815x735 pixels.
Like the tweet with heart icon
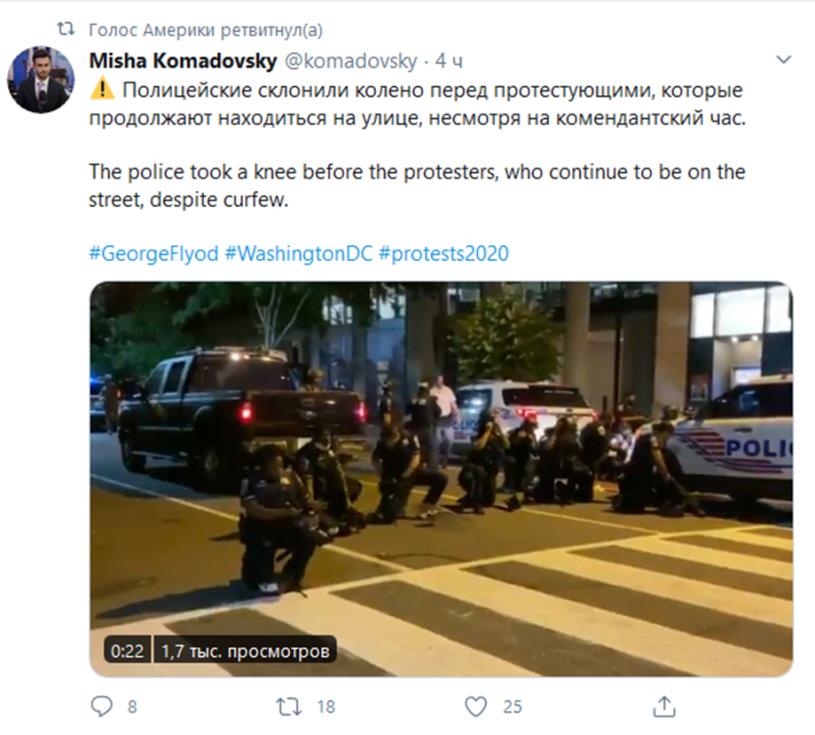point(476,707)
